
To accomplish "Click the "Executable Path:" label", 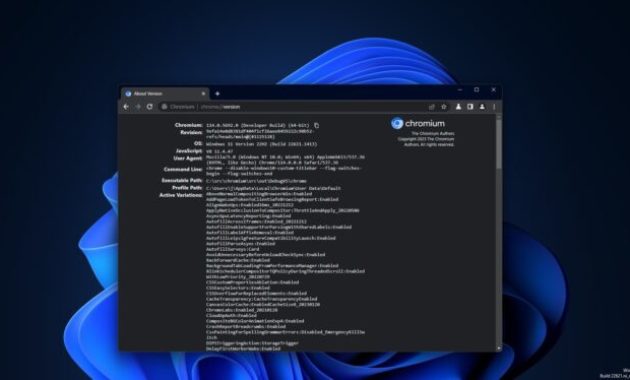I will point(182,181).
